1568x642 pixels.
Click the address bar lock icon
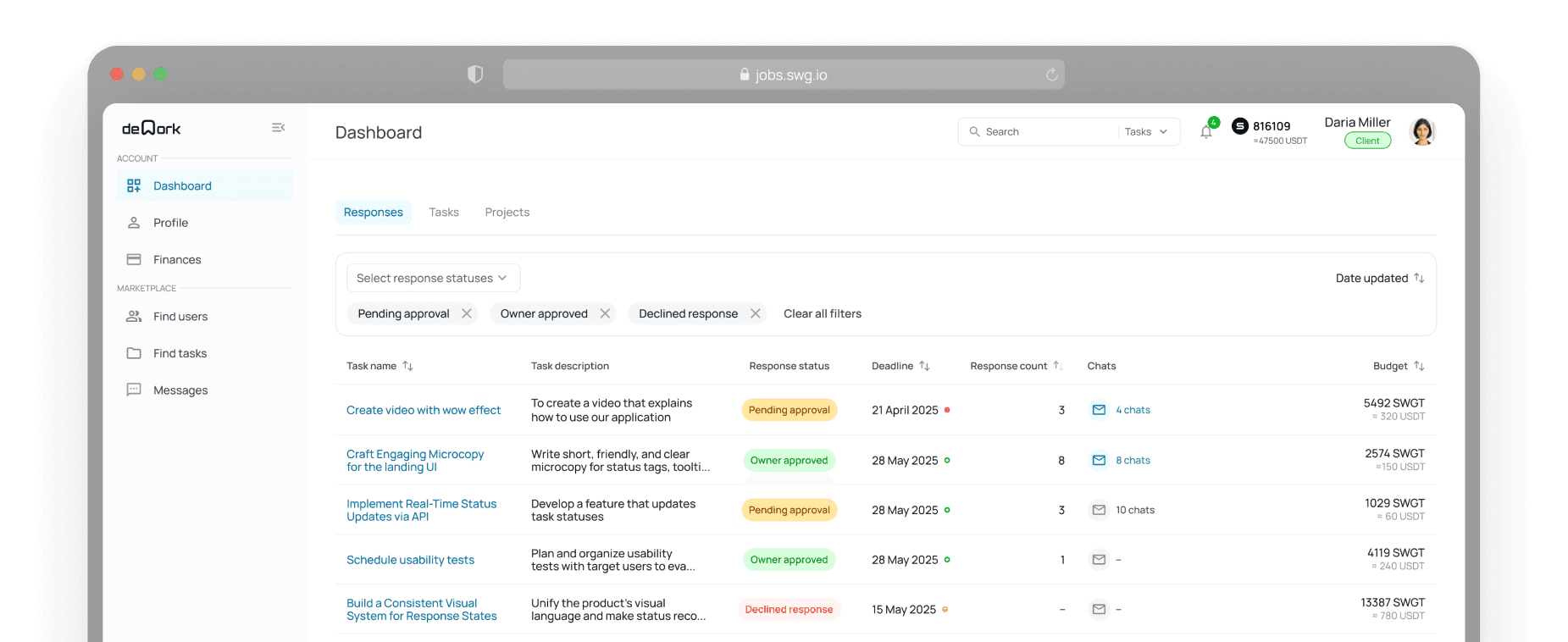(745, 75)
